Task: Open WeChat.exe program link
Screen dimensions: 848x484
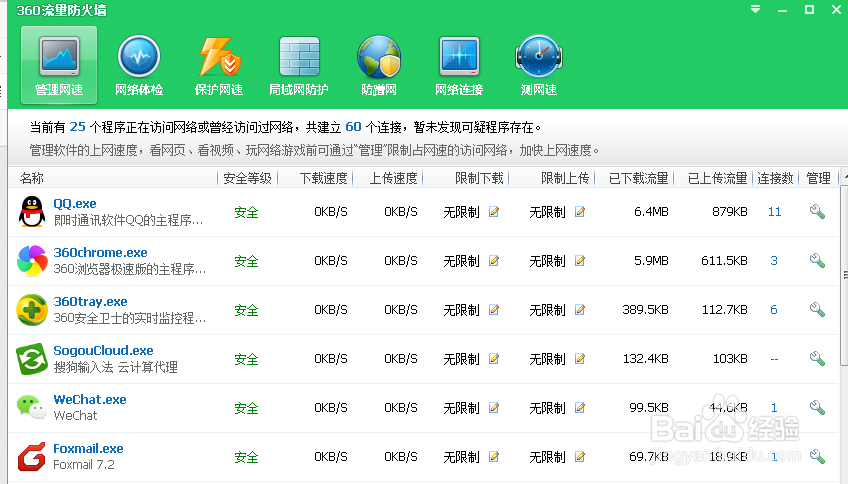Action: point(90,400)
